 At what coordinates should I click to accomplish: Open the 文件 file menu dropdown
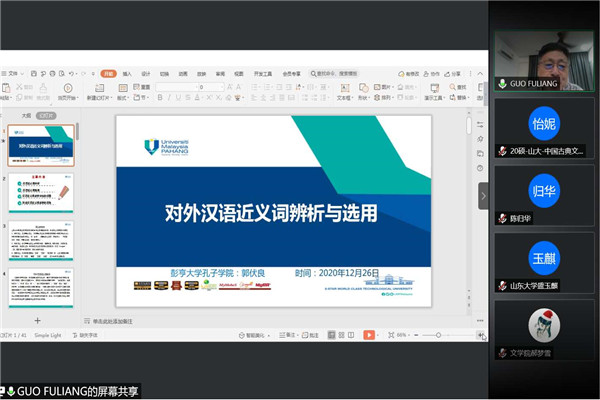pyautogui.click(x=16, y=73)
